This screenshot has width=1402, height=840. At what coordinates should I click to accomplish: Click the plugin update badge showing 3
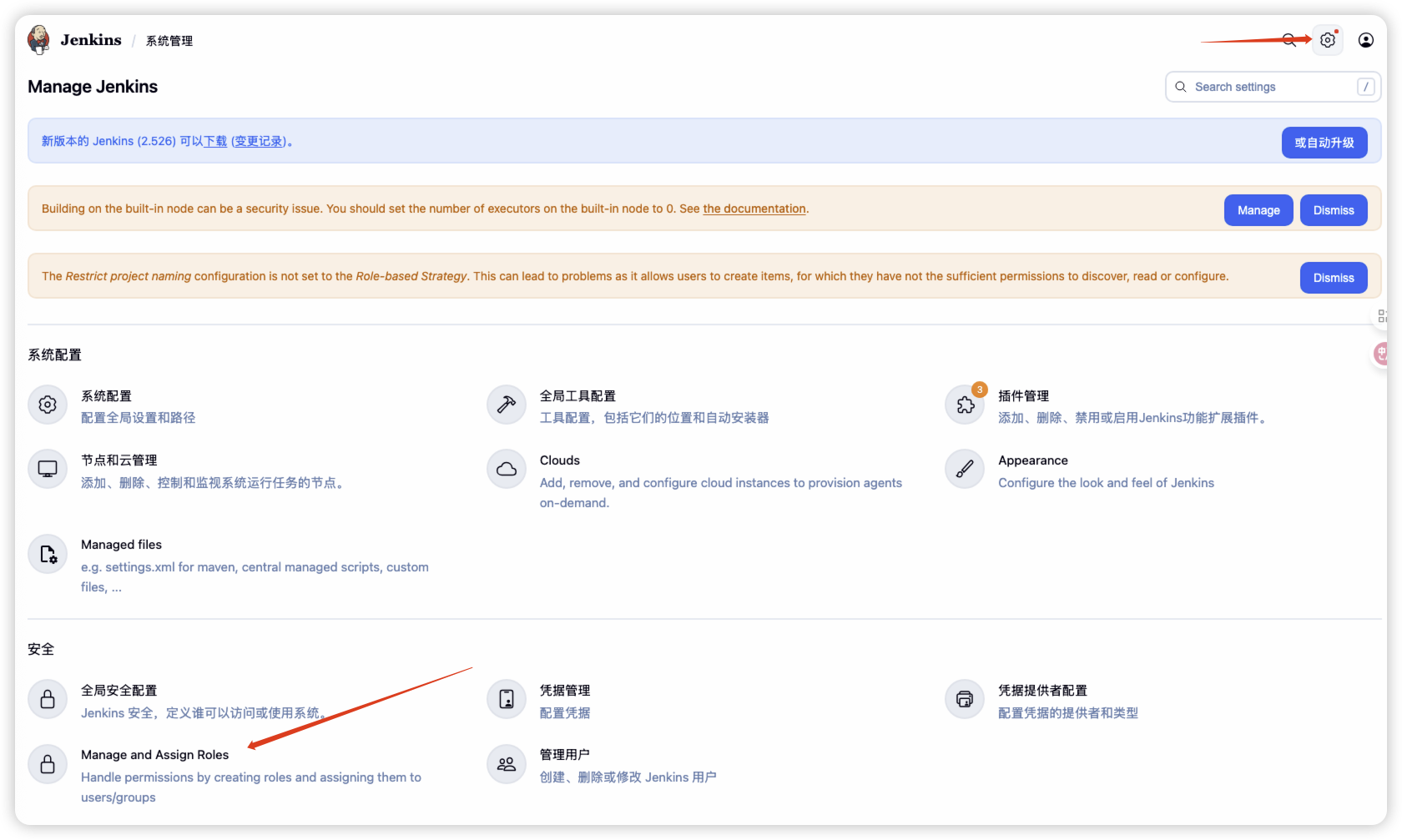pyautogui.click(x=980, y=390)
